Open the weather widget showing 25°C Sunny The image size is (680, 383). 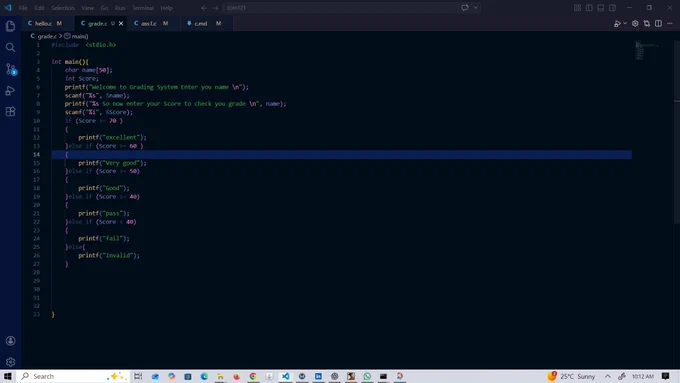571,376
